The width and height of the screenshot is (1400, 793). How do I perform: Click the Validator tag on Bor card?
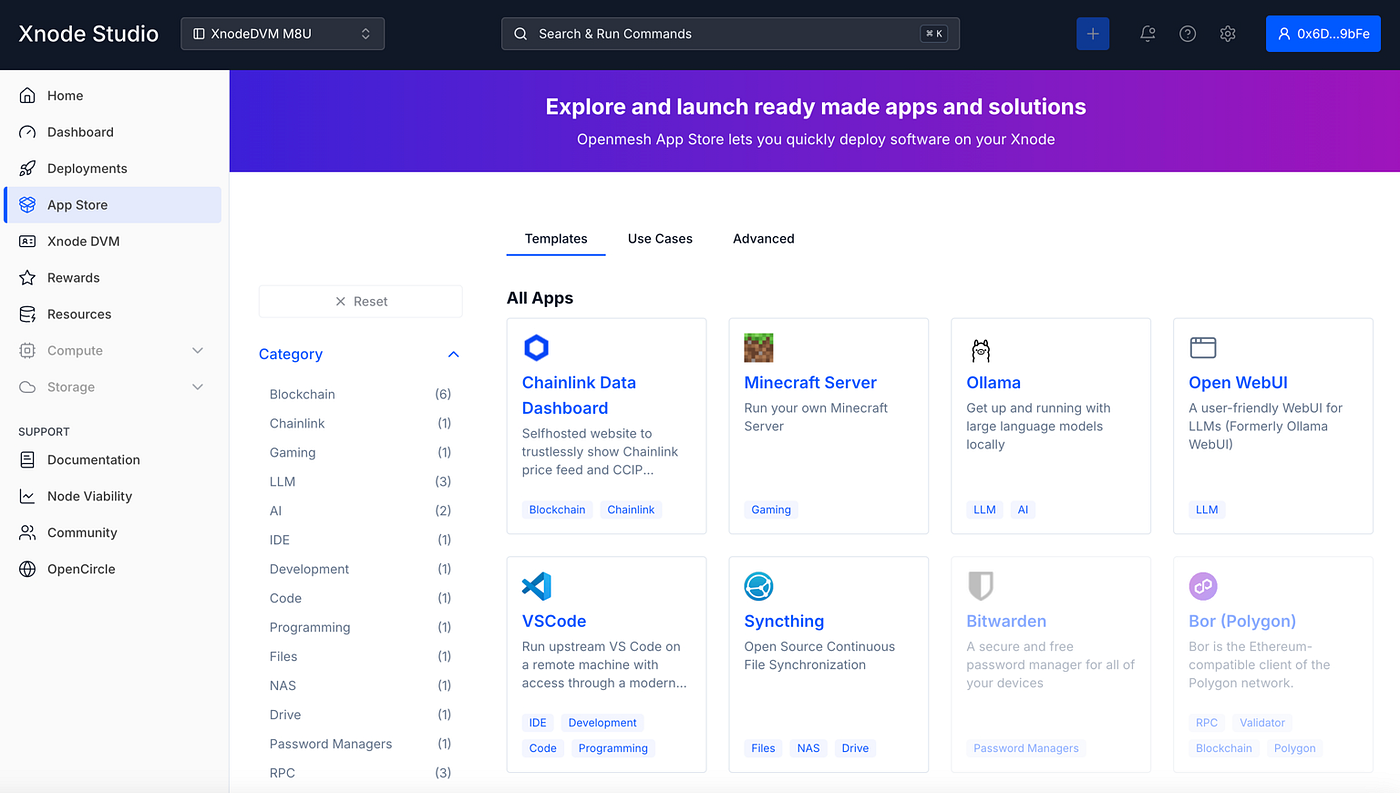point(1262,722)
